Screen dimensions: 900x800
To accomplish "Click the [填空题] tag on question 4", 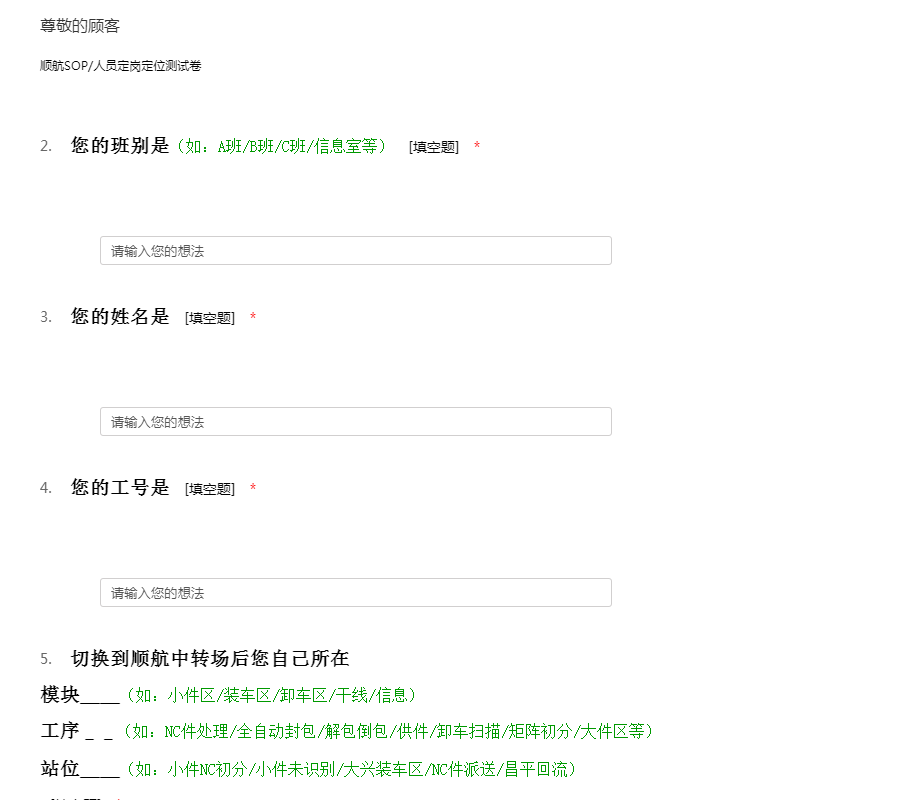I will [210, 489].
